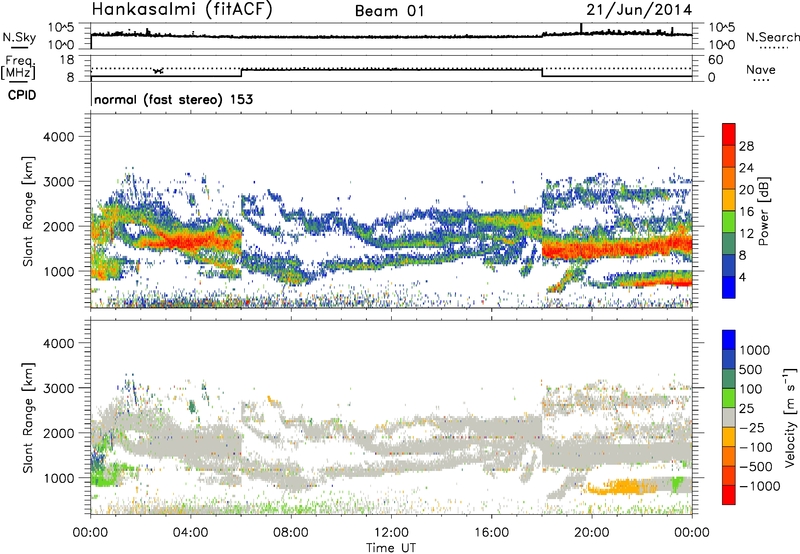Click the frequency step-up at 06:00
Image resolution: width=800 pixels, height=554 pixels.
click(x=241, y=73)
